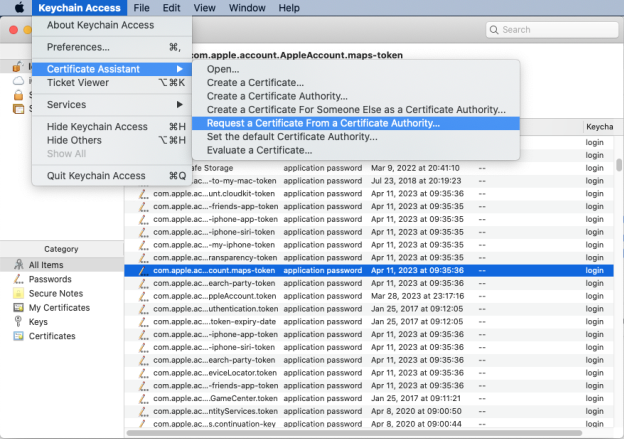Choose Hide Others menu item
624x439 pixels.
point(112,140)
